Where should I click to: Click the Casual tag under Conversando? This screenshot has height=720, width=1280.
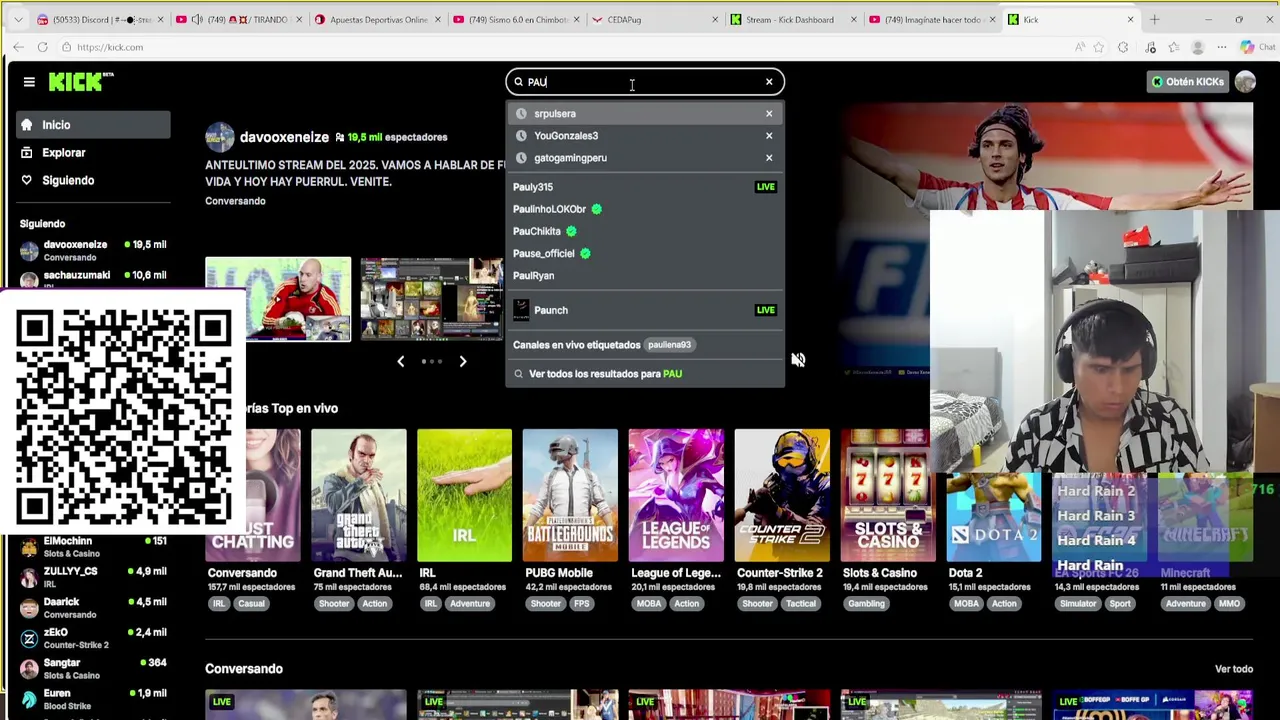point(251,604)
